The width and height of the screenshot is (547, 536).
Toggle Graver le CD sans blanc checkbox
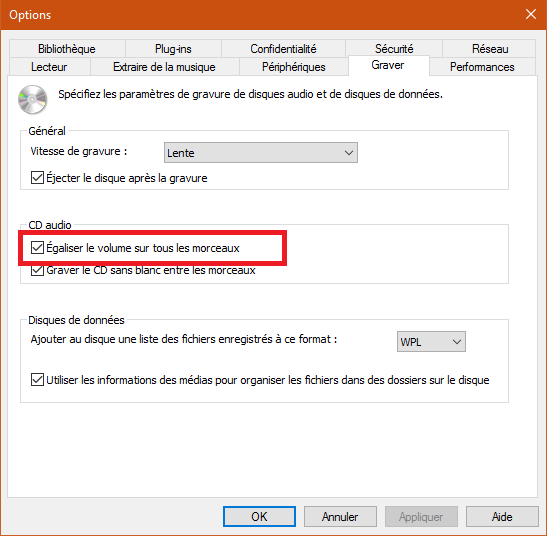click(x=37, y=270)
